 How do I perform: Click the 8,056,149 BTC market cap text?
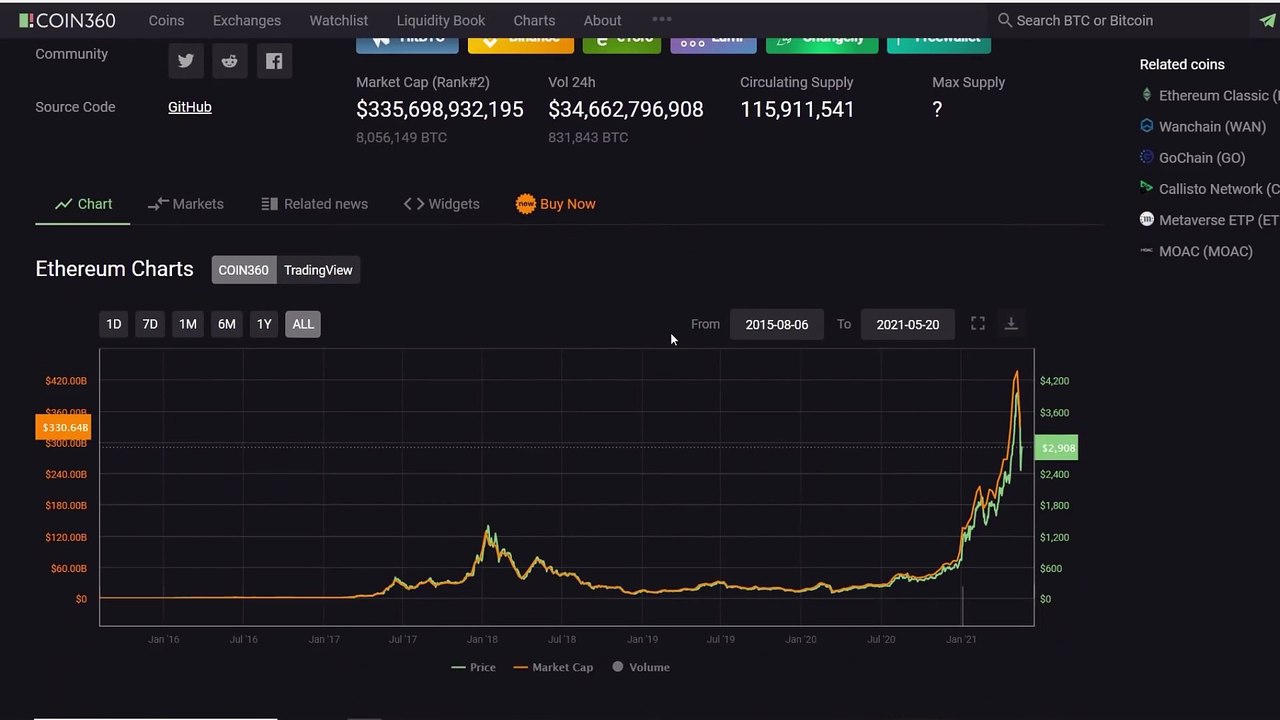(401, 137)
